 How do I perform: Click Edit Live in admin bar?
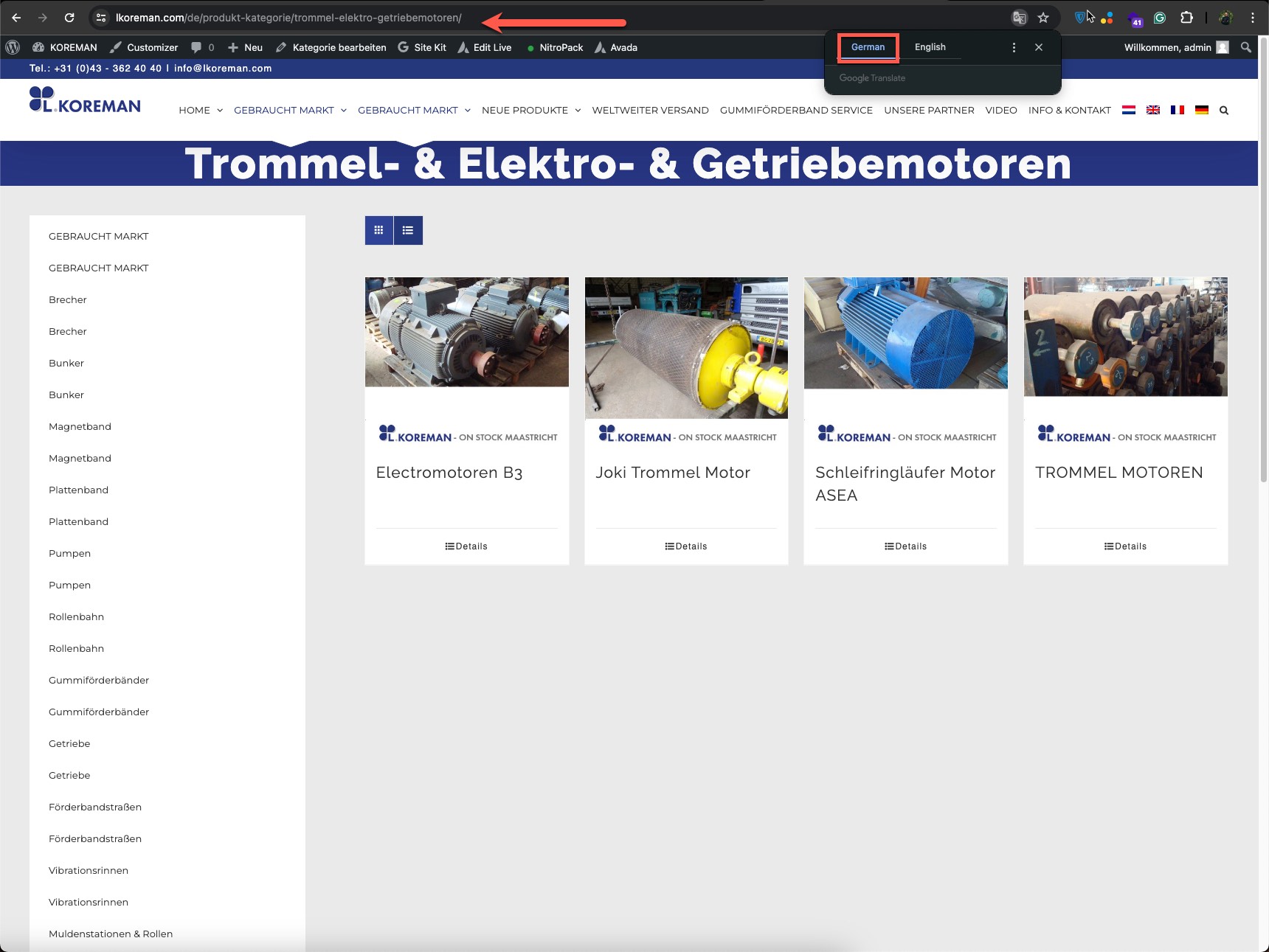coord(485,47)
